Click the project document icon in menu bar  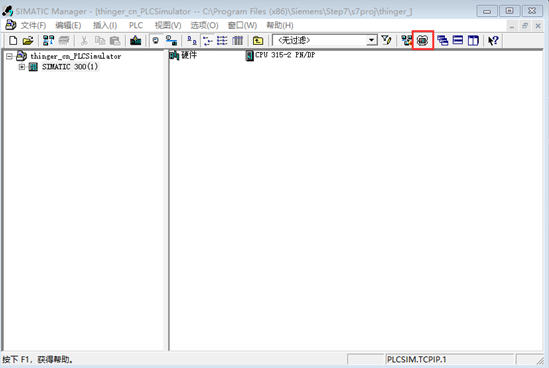11,25
